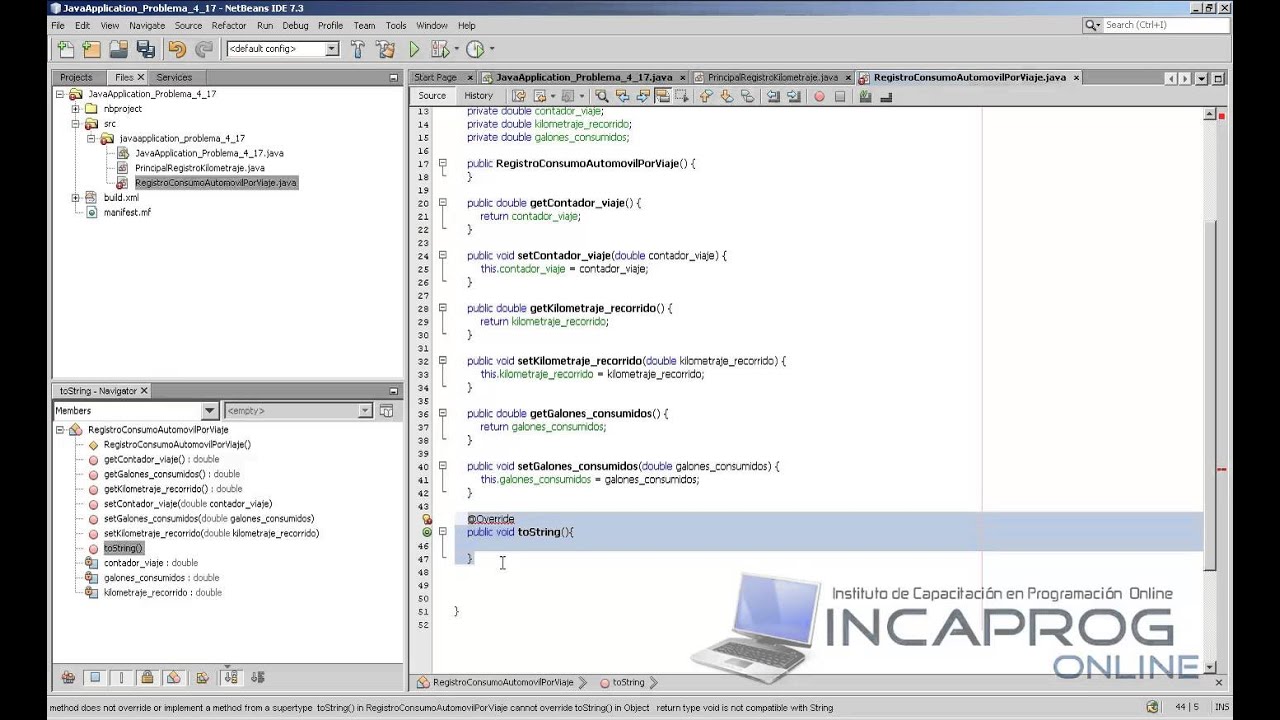Viewport: 1280px width, 720px height.
Task: Expand the nbproject folder node
Action: (75, 109)
